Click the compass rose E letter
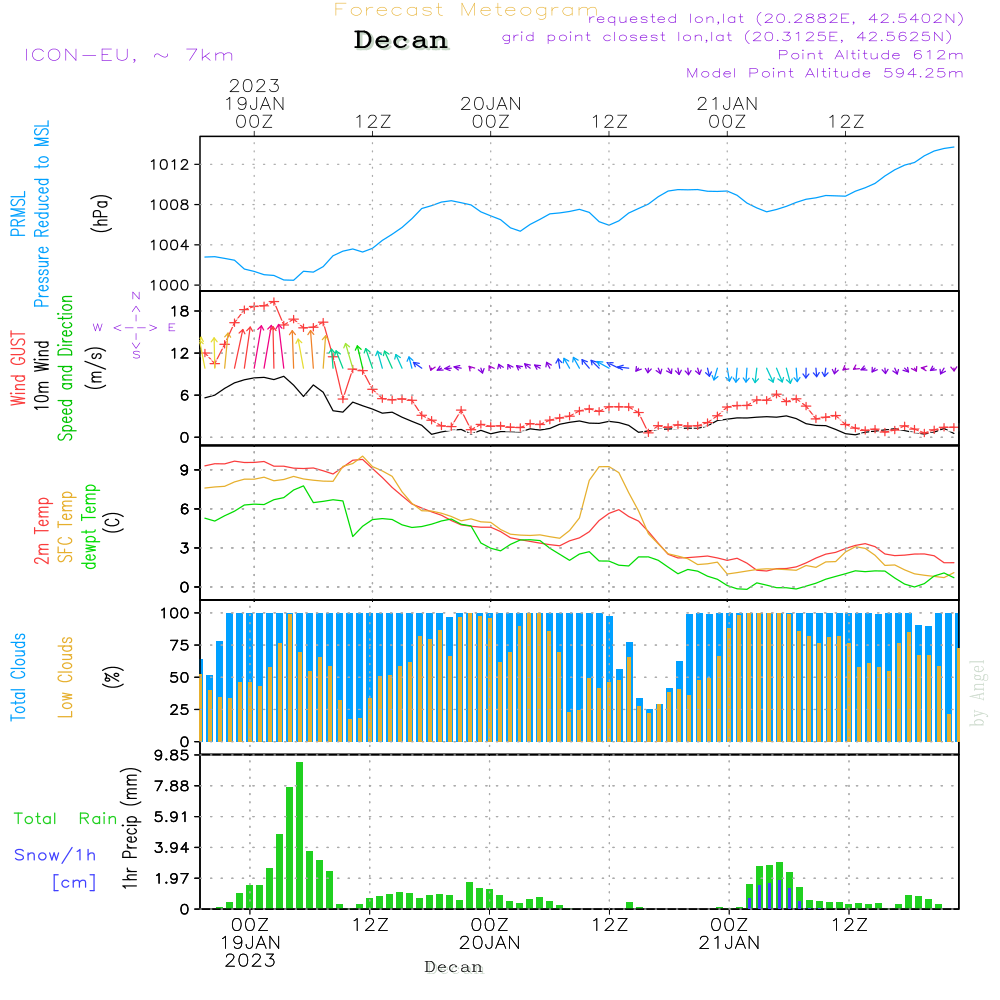Image resolution: width=1000 pixels, height=1000 pixels. pyautogui.click(x=172, y=328)
